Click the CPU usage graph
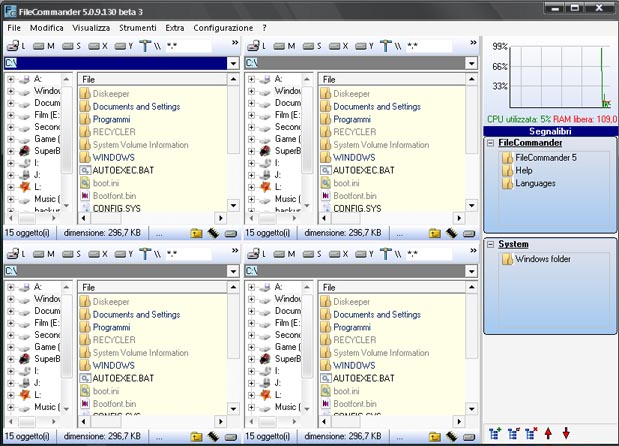This screenshot has width=619, height=446. 560,77
